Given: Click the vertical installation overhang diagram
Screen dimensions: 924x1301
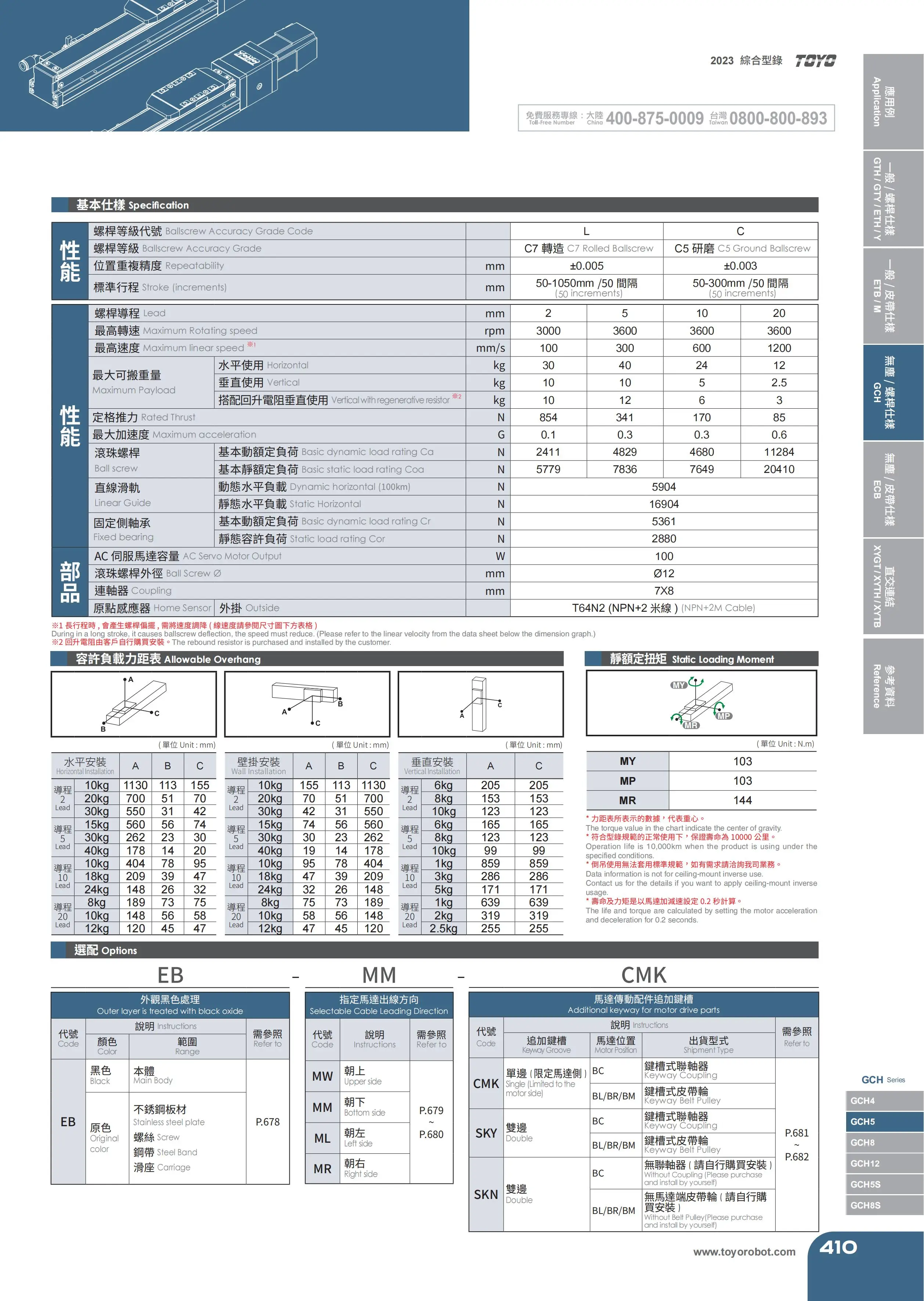Looking at the screenshot, I should tap(481, 704).
